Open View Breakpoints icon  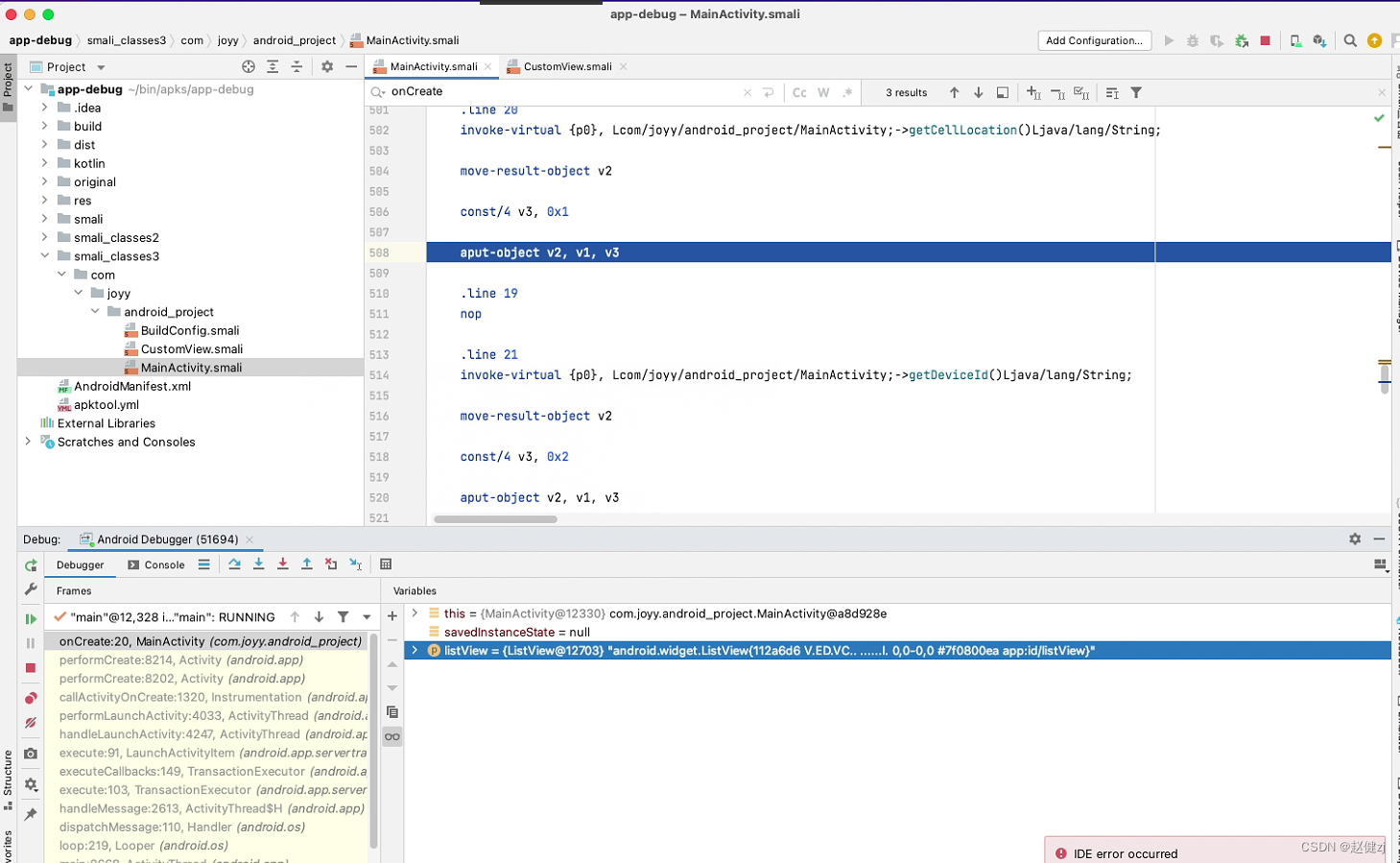pos(31,698)
